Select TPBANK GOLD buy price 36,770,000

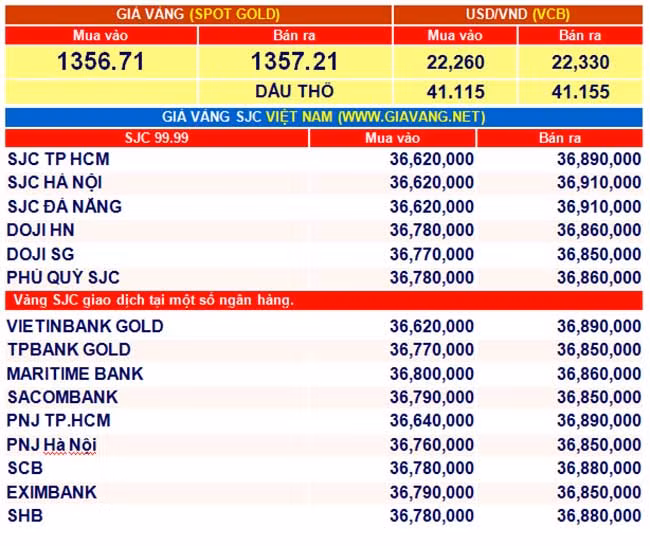432,349
